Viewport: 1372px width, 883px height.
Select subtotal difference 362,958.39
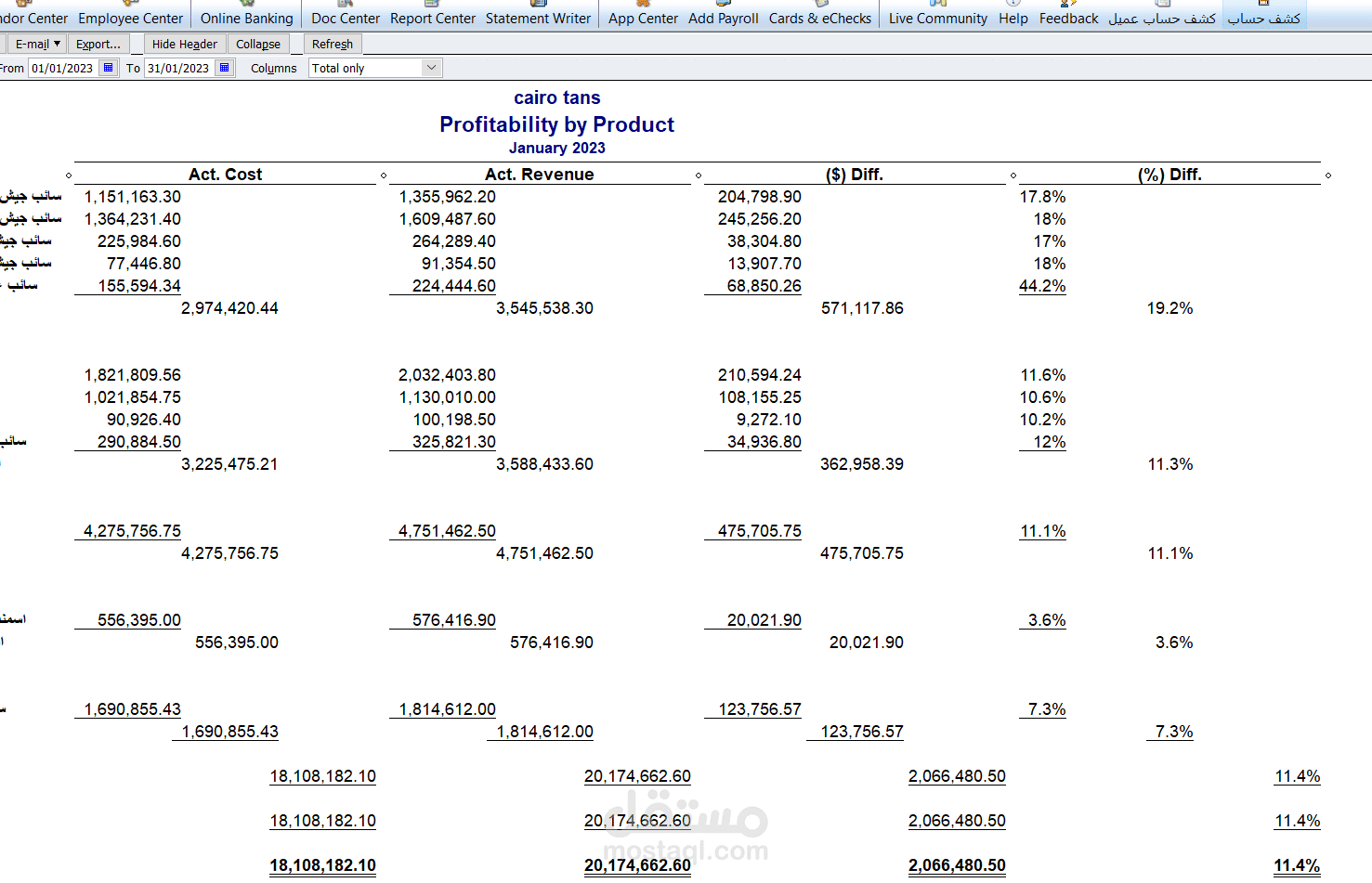[862, 464]
